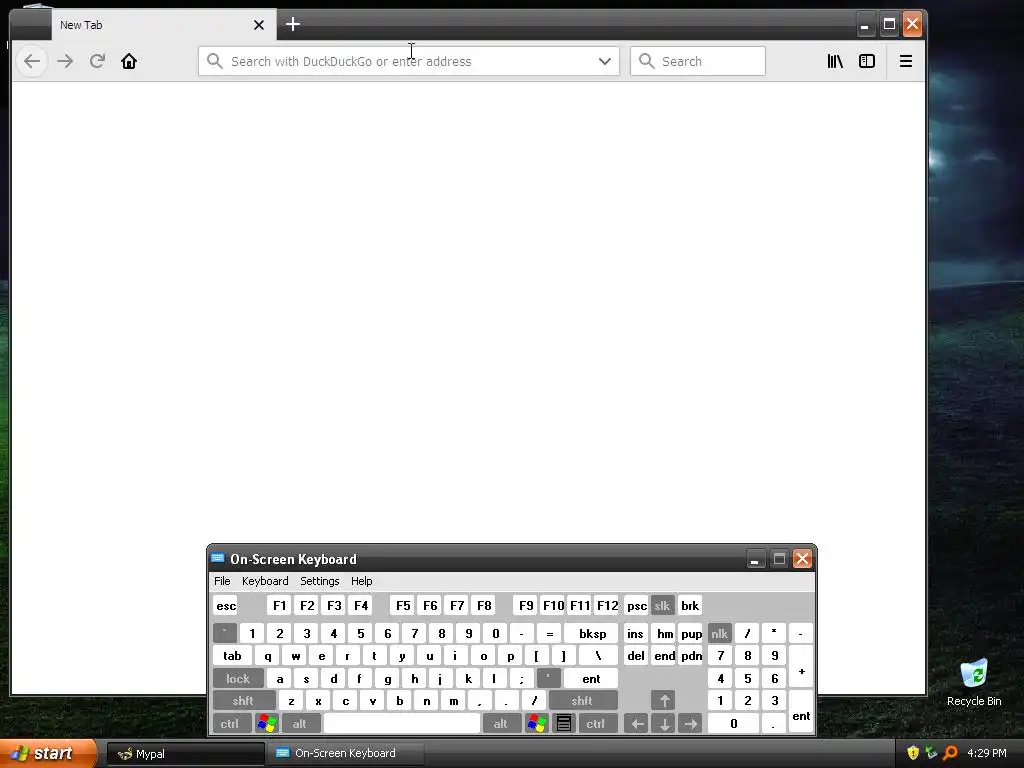The image size is (1024, 768).
Task: Tap the ins key on keyboard
Action: tap(635, 633)
